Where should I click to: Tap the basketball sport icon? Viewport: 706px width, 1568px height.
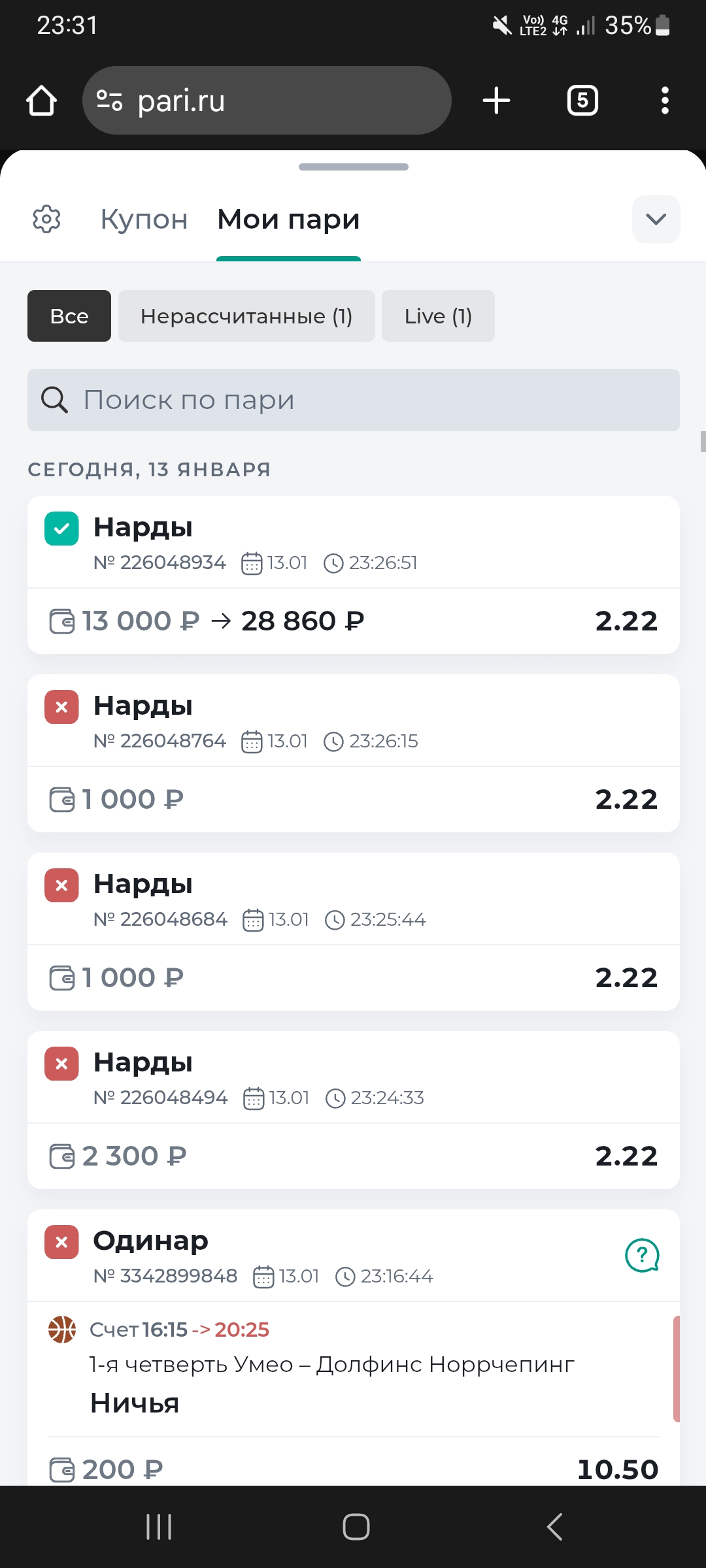[62, 1330]
